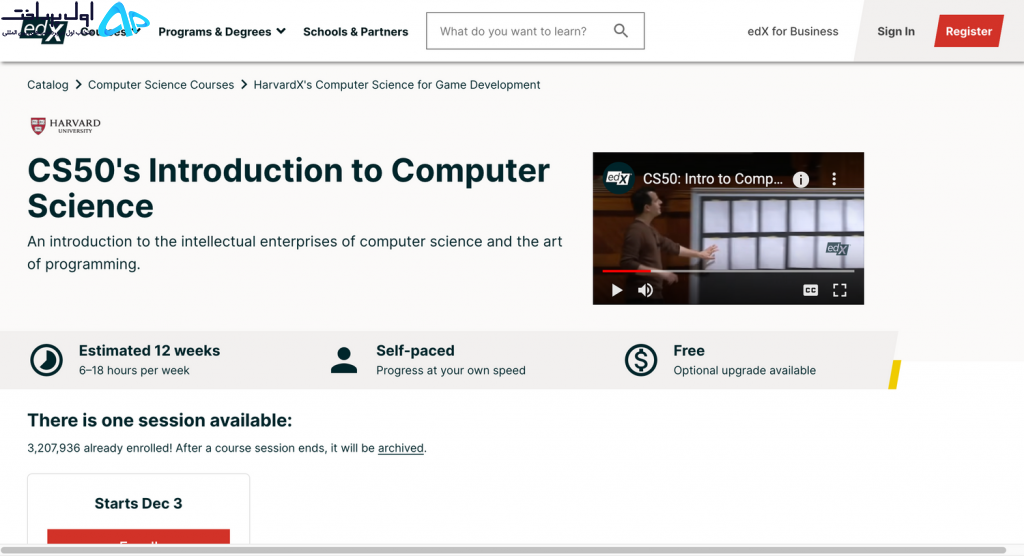The width and height of the screenshot is (1024, 556).
Task: Toggle closed captions on the video
Action: pyautogui.click(x=810, y=290)
